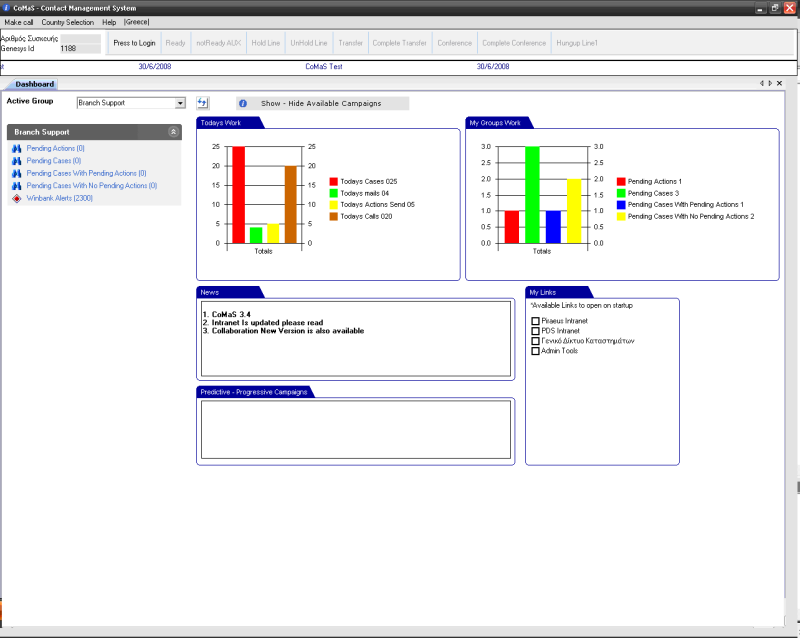Click news item 'Collaboration New Version is also available'

click(x=288, y=331)
